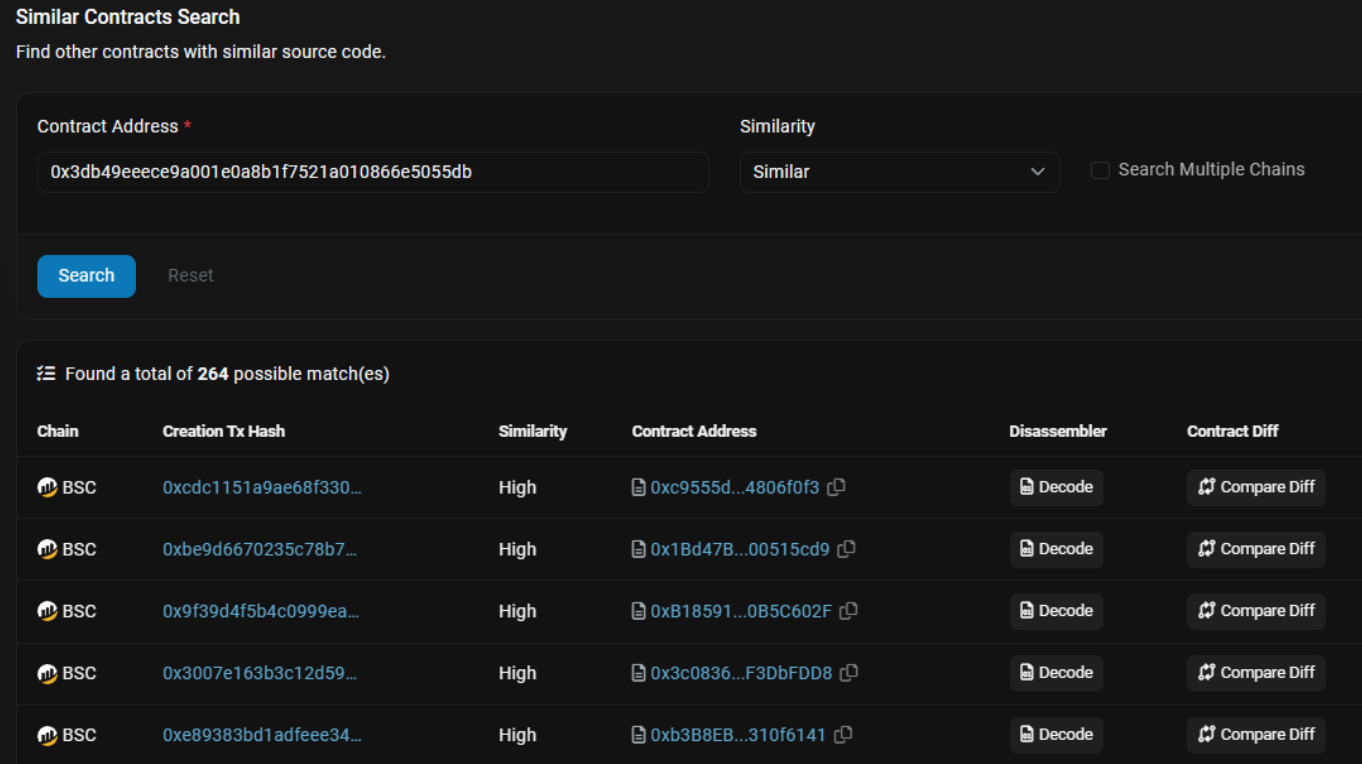Image resolution: width=1362 pixels, height=764 pixels.
Task: Click BSC chain icon in 0x3007e163b3c12d59 row
Action: click(47, 674)
